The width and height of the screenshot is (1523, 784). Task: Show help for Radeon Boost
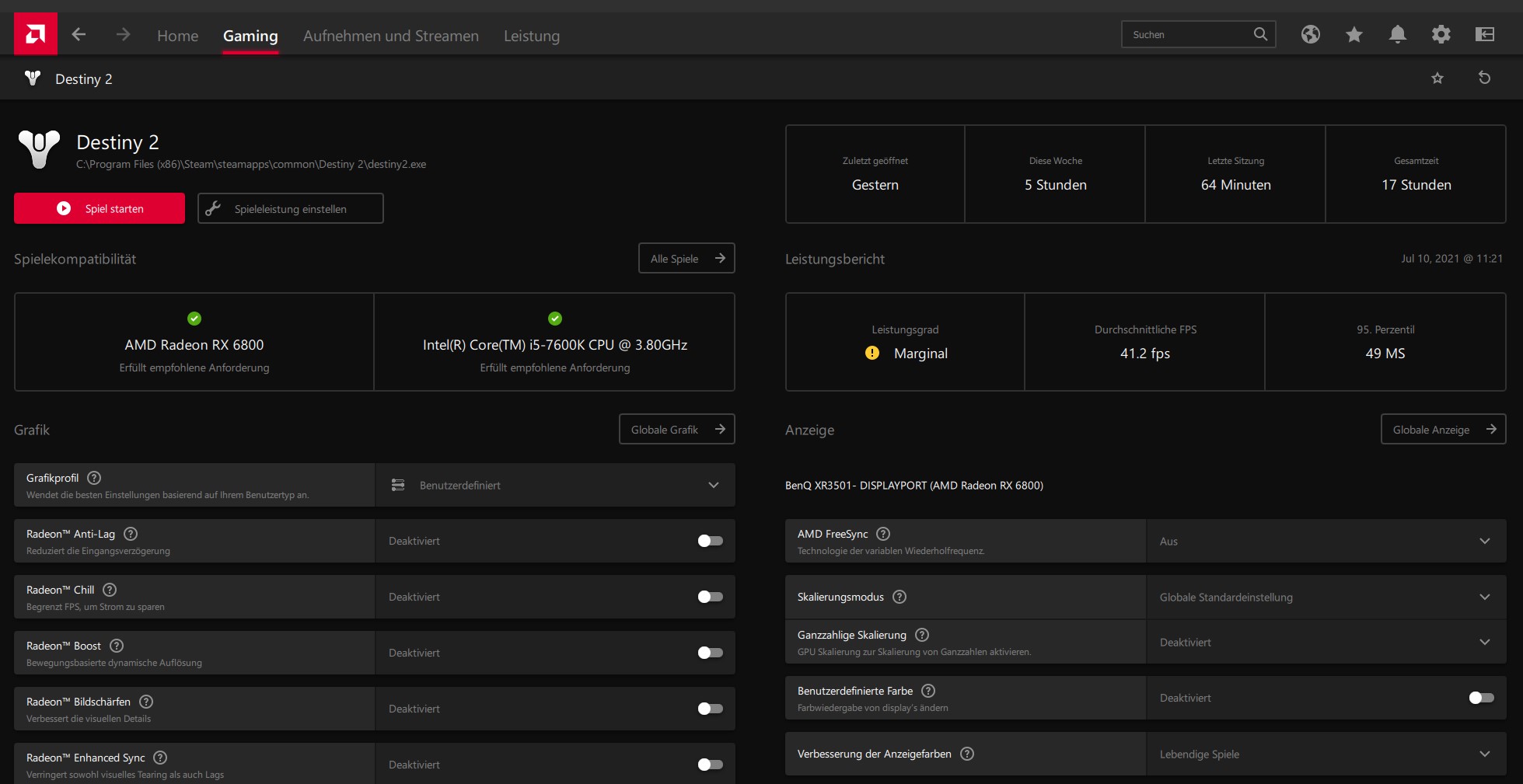coord(117,646)
